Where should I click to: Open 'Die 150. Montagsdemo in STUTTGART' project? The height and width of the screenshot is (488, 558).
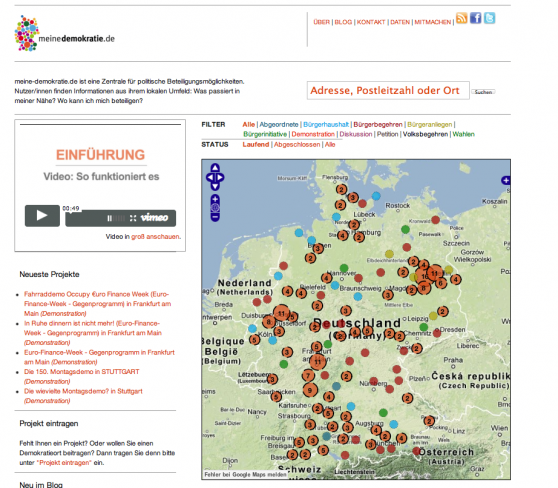pos(81,376)
